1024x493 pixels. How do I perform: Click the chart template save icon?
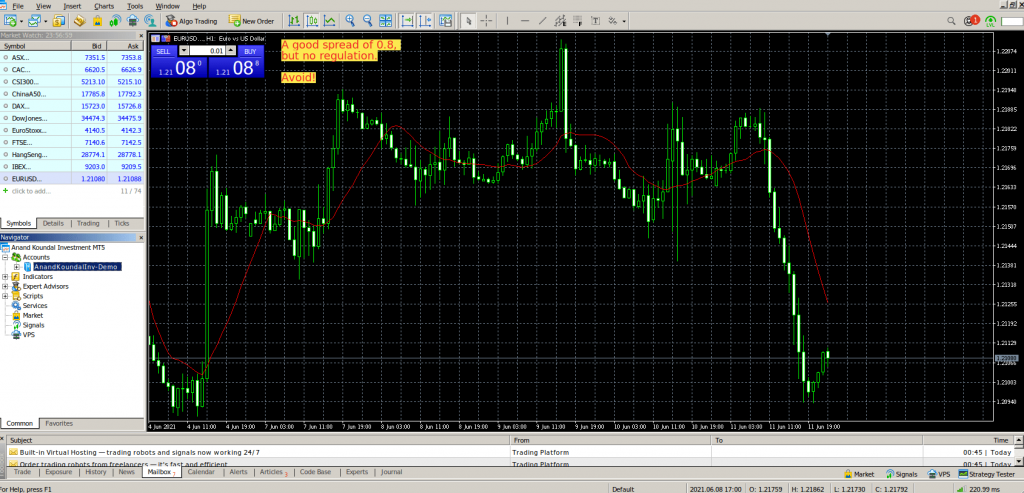[445, 22]
